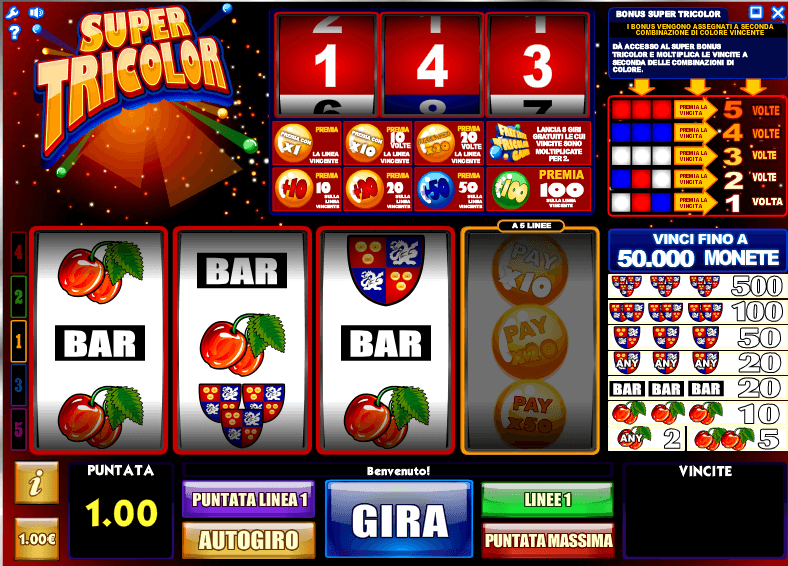Image resolution: width=788 pixels, height=566 pixels.
Task: Select purple payline 5 indicator
Action: point(19,429)
